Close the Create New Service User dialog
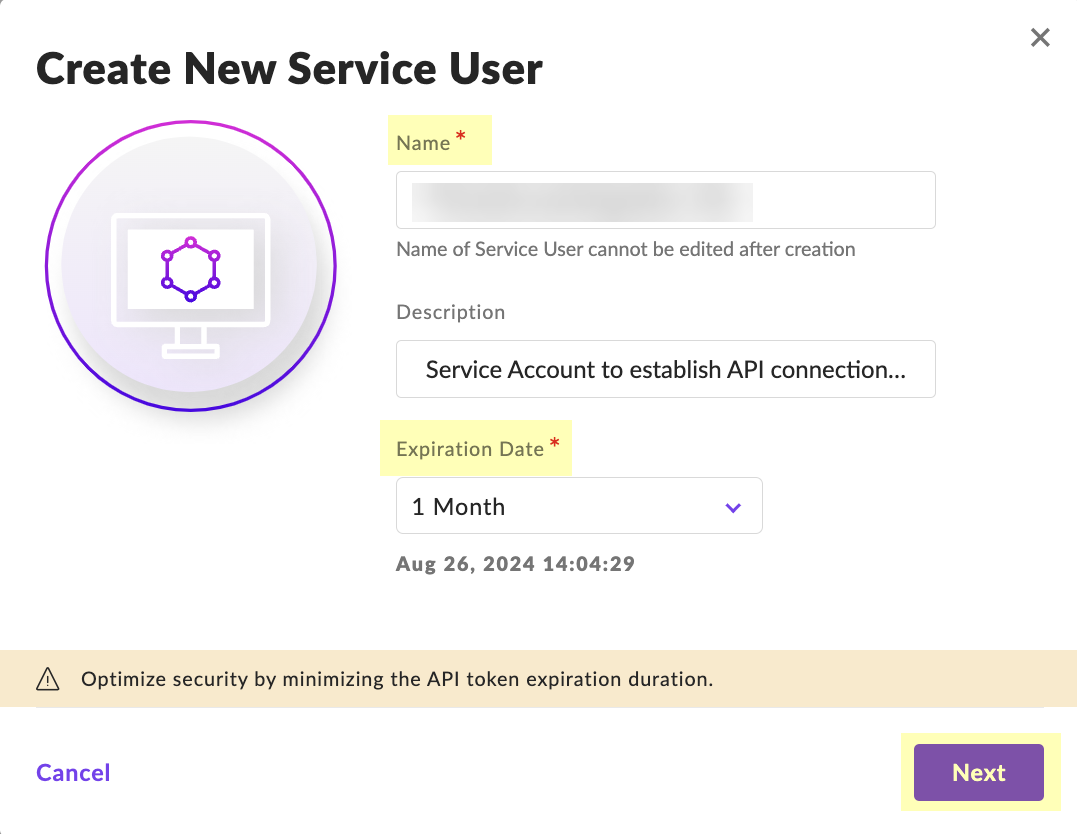Viewport: 1077px width, 834px height. 1040,38
